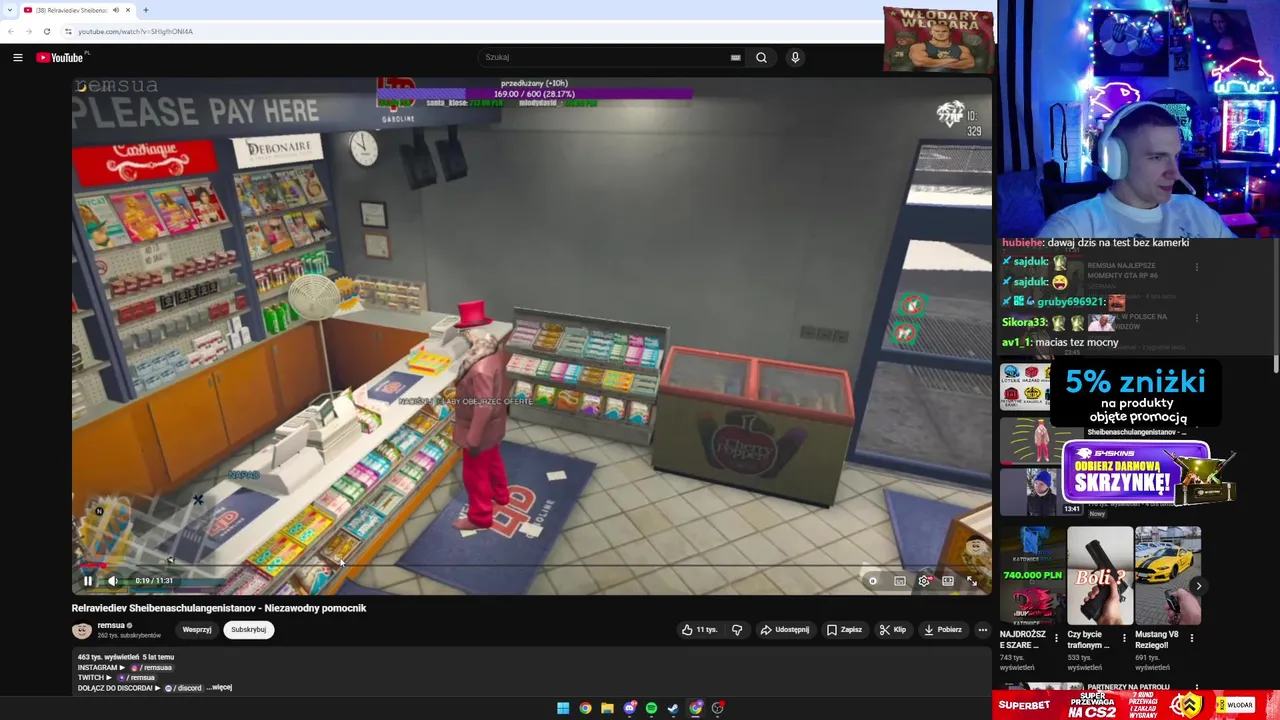Open options for REMSUA NAJLEPSZE MOMENTY video
This screenshot has height=720, width=1280.
[x=1197, y=268]
